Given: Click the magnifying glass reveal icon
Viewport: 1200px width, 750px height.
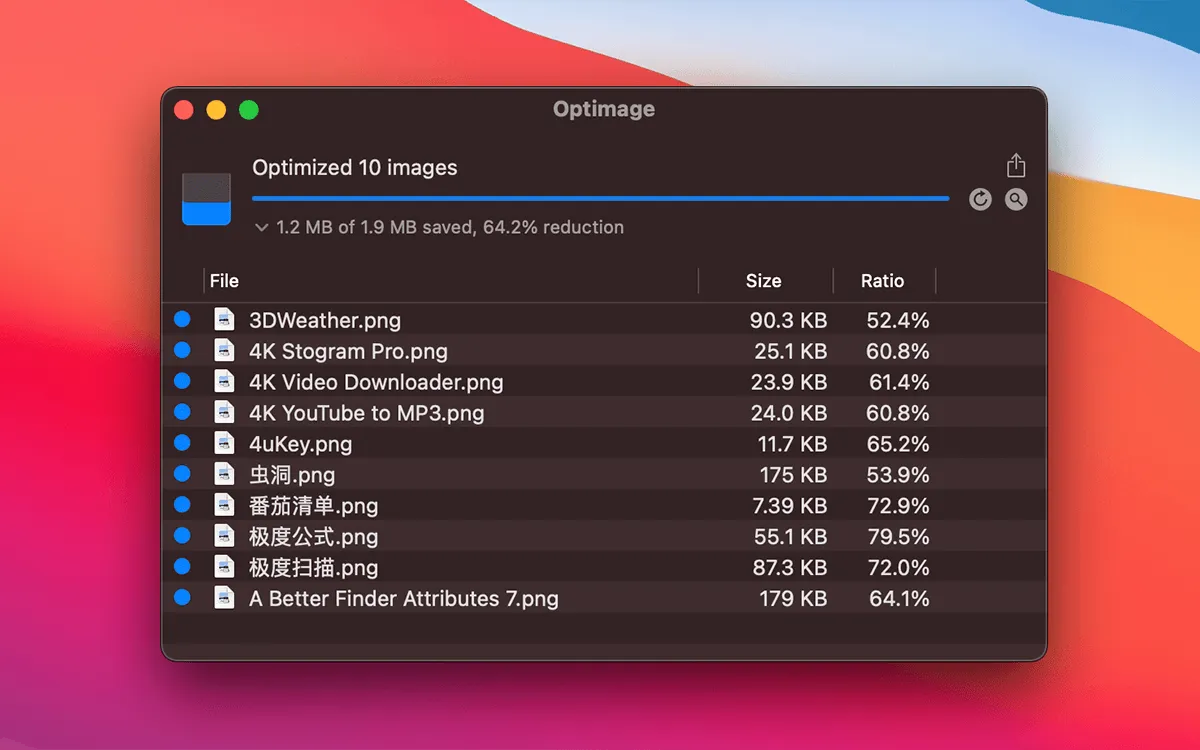Looking at the screenshot, I should click(1016, 199).
